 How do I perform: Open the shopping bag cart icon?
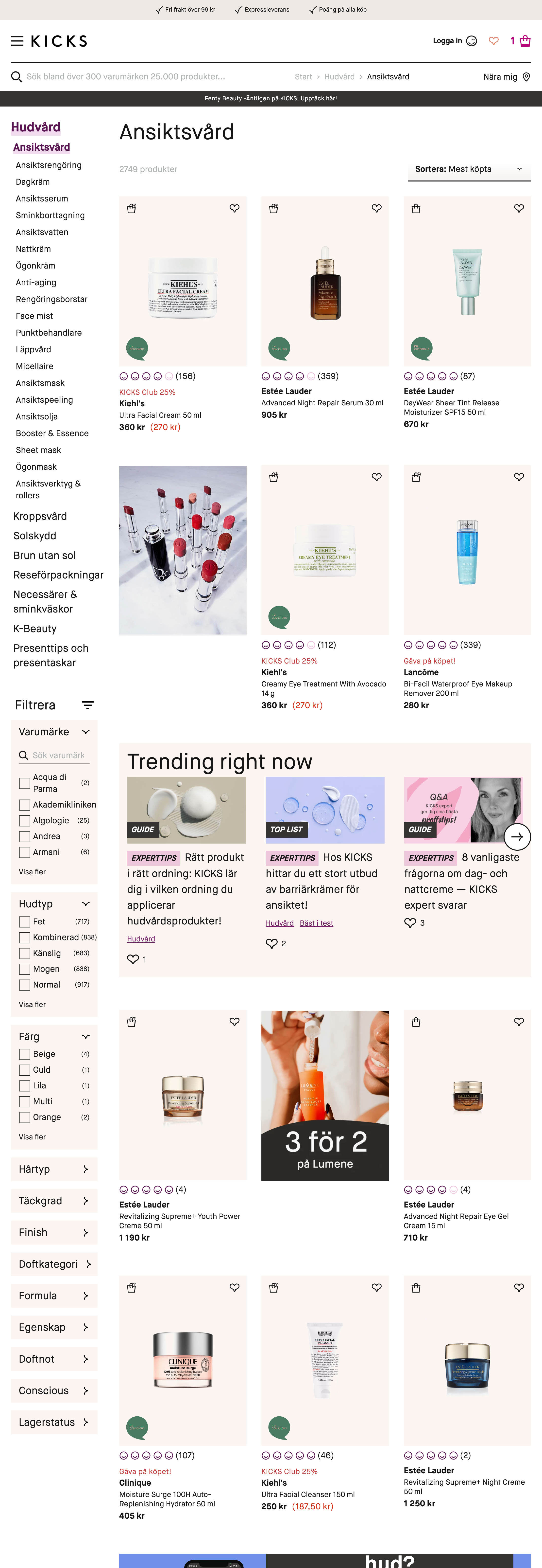pyautogui.click(x=525, y=41)
